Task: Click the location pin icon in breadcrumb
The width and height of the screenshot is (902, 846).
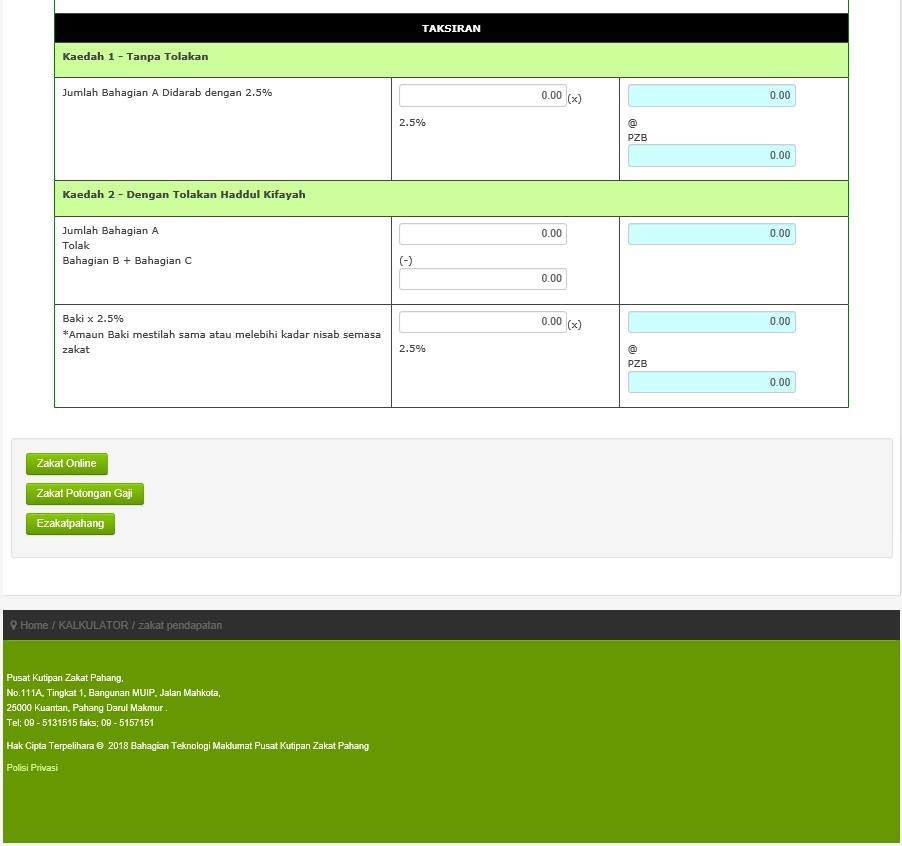Action: coord(14,625)
